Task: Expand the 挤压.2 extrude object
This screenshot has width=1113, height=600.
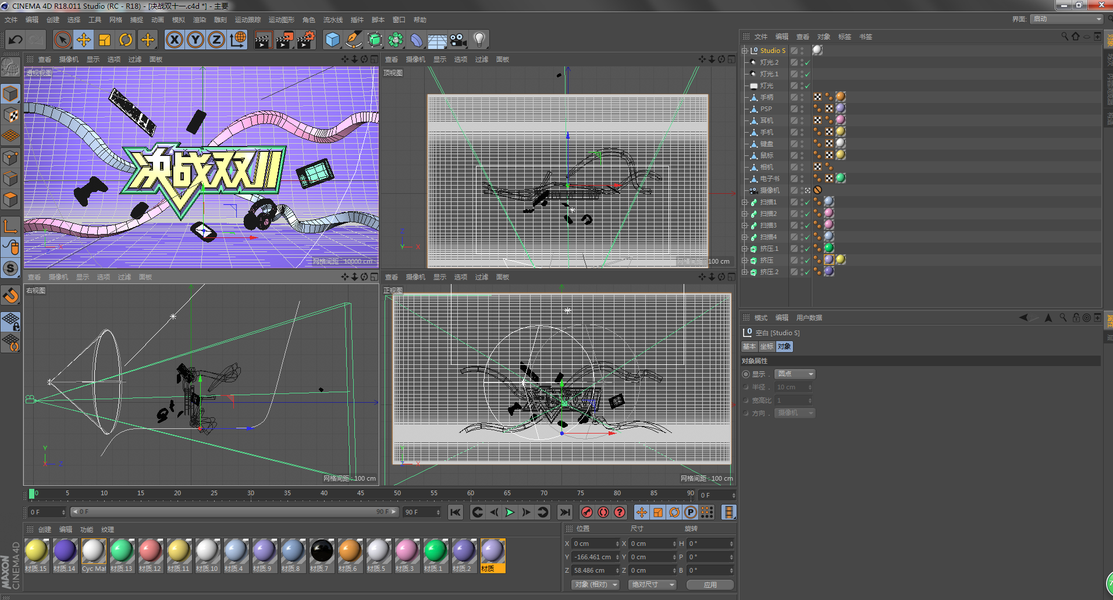Action: (745, 272)
